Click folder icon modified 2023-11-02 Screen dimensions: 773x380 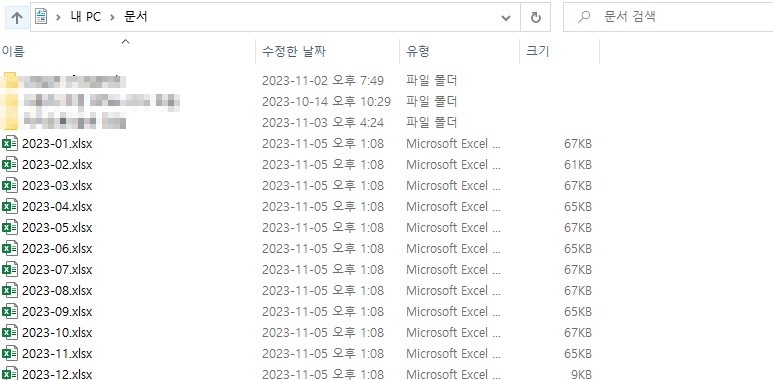point(10,80)
